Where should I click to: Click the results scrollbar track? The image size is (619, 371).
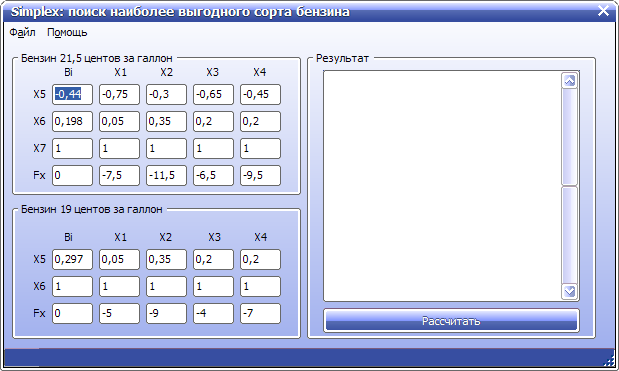point(569,186)
